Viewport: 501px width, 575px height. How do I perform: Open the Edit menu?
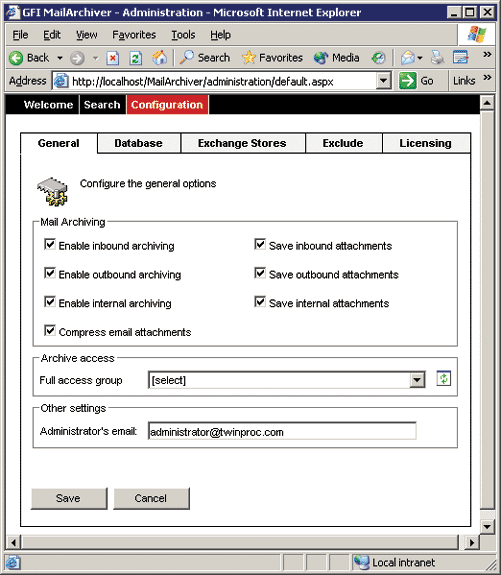tap(52, 35)
